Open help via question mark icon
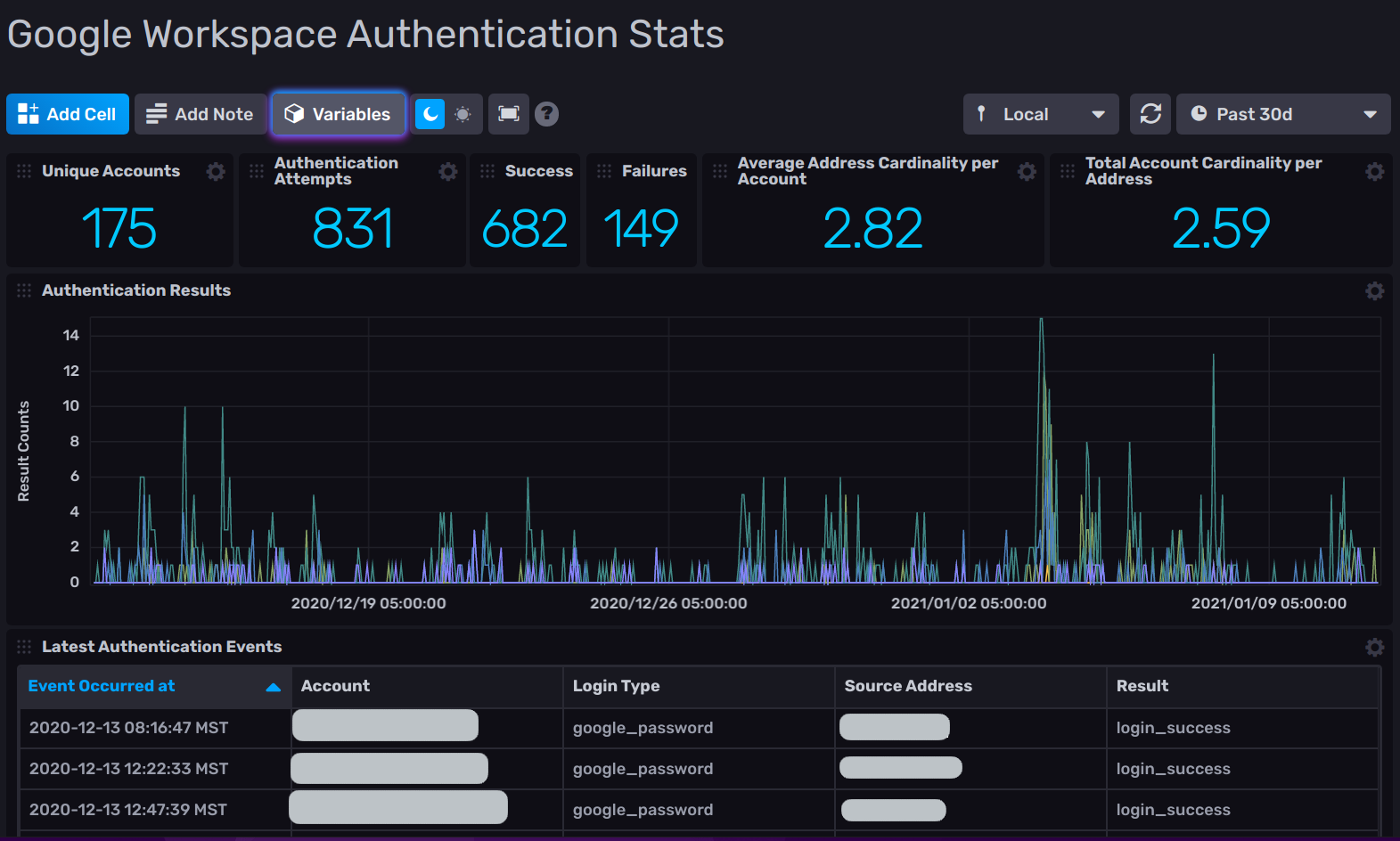This screenshot has width=1400, height=841. click(547, 114)
